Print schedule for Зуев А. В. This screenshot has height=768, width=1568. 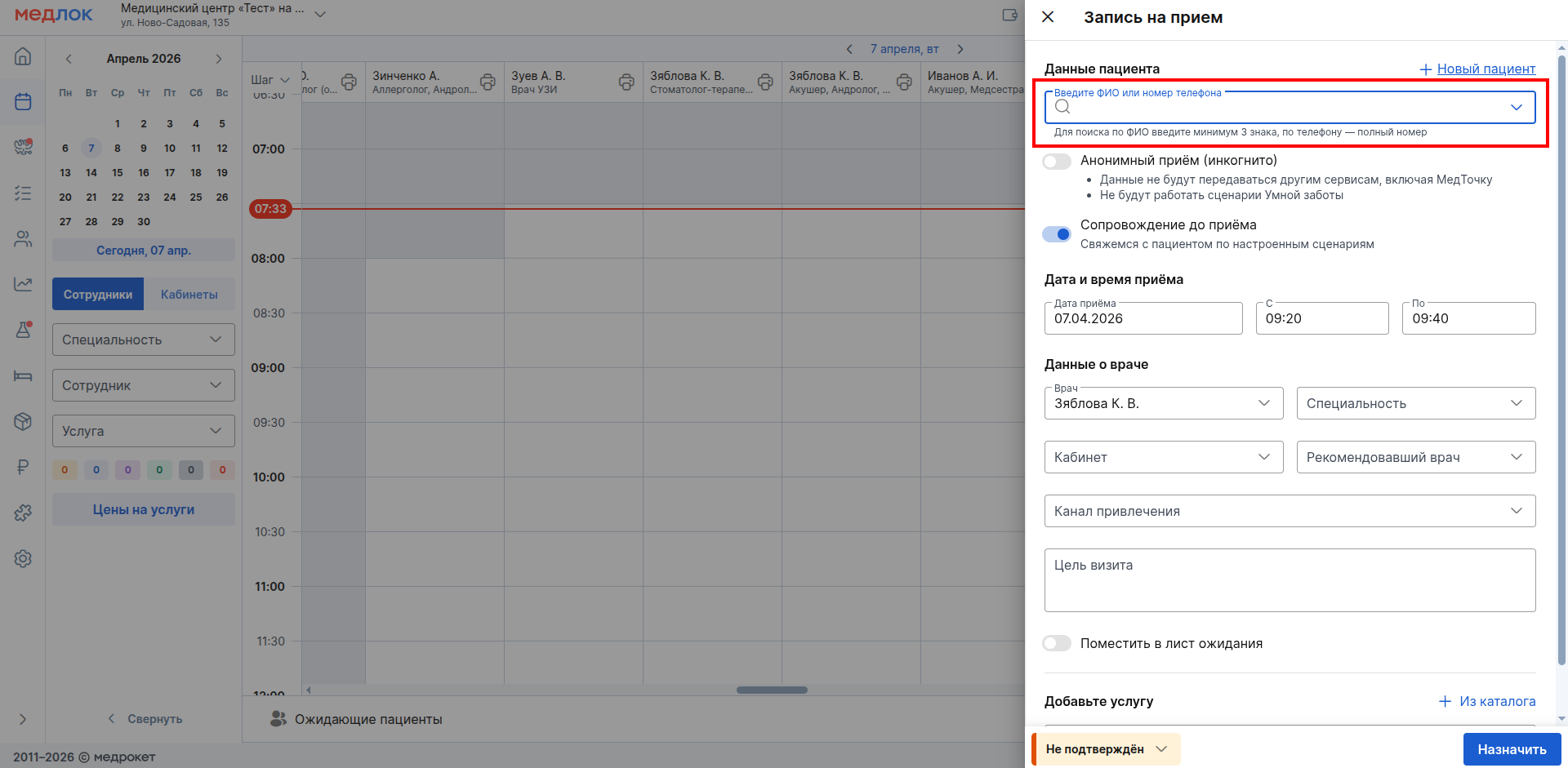coord(626,82)
